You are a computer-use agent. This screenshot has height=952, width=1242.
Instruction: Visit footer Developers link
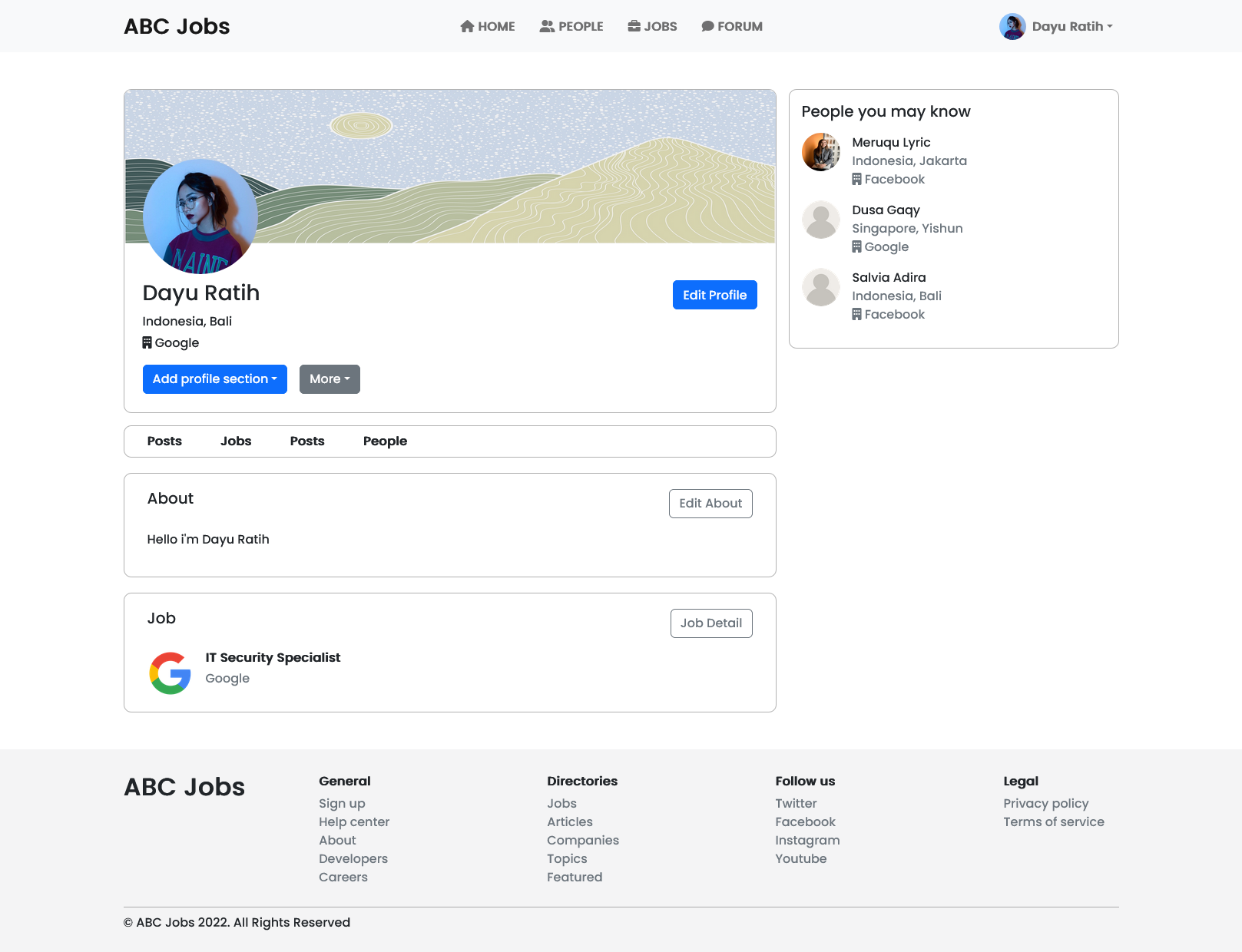[x=353, y=858]
